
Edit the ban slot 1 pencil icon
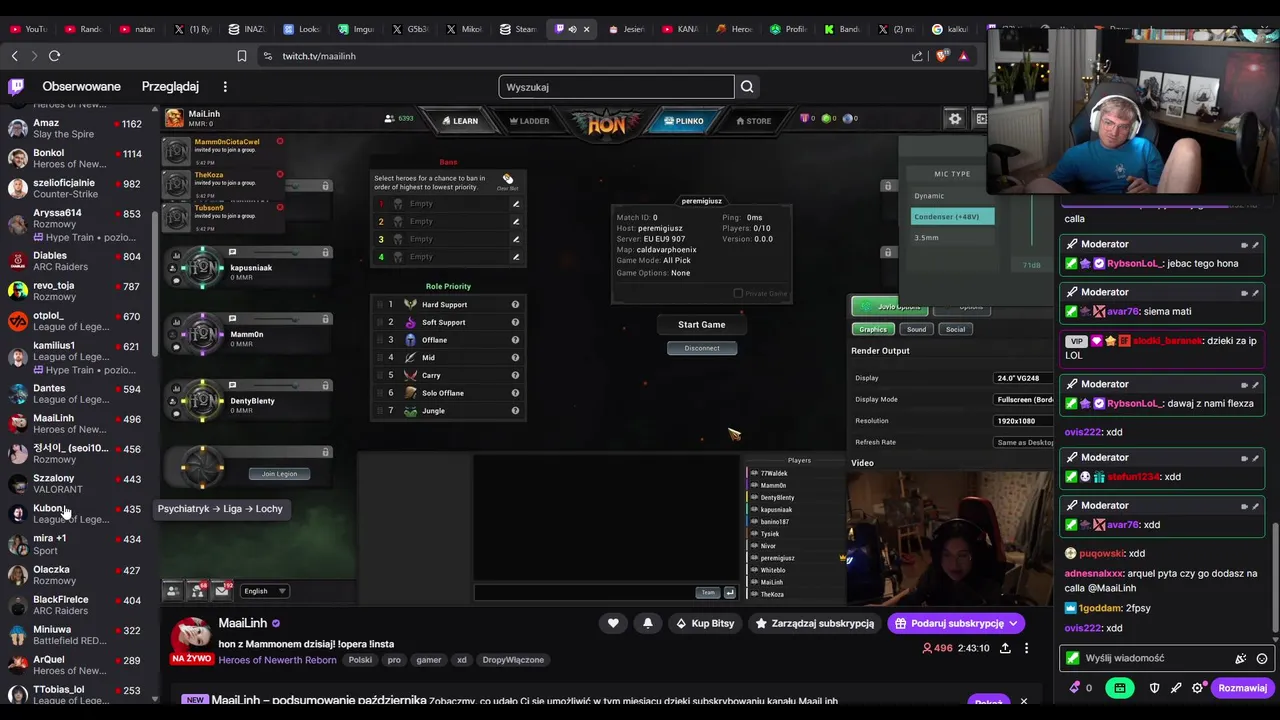[516, 204]
